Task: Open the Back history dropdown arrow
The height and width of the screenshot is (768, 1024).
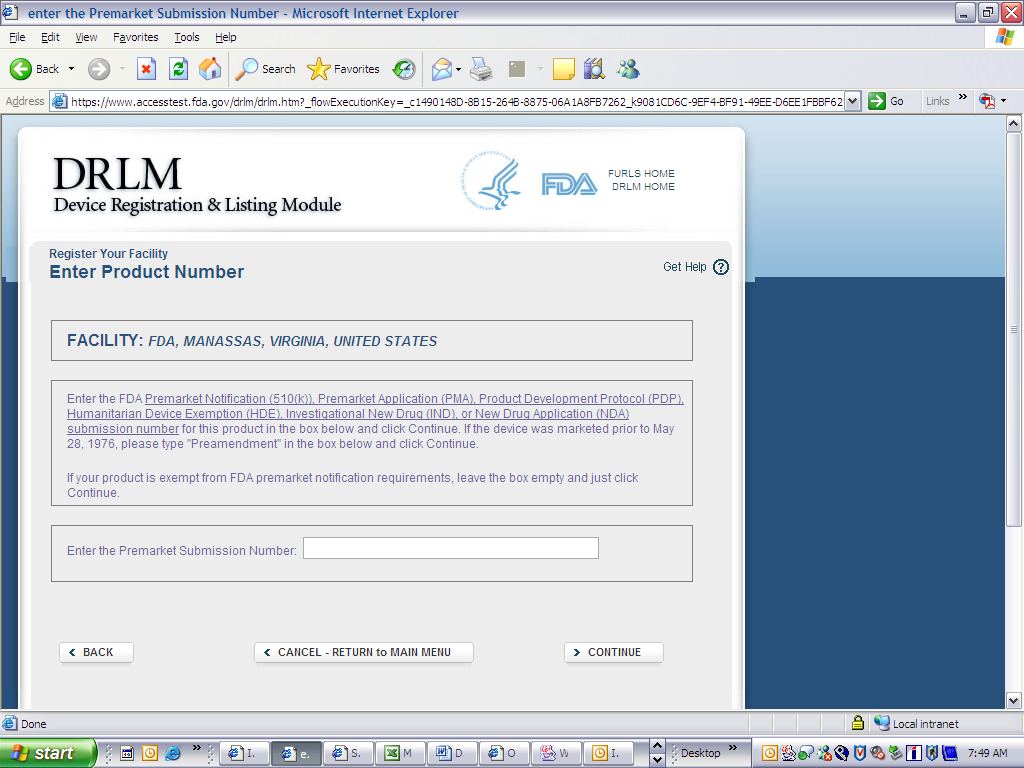Action: click(x=71, y=69)
